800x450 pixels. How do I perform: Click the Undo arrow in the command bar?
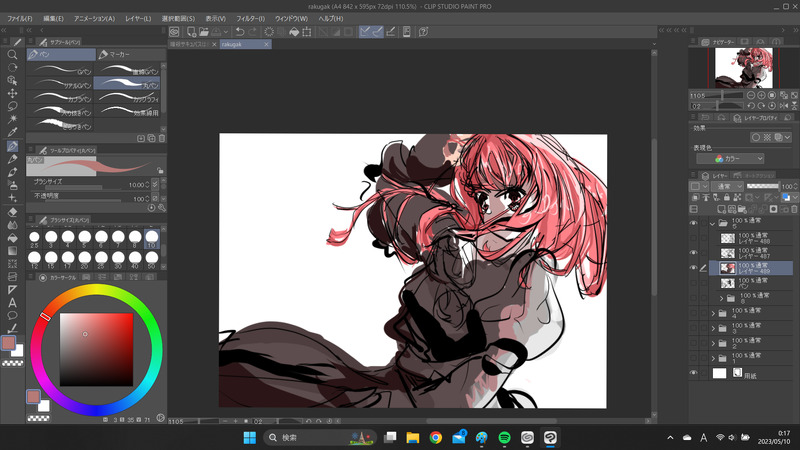(x=239, y=32)
